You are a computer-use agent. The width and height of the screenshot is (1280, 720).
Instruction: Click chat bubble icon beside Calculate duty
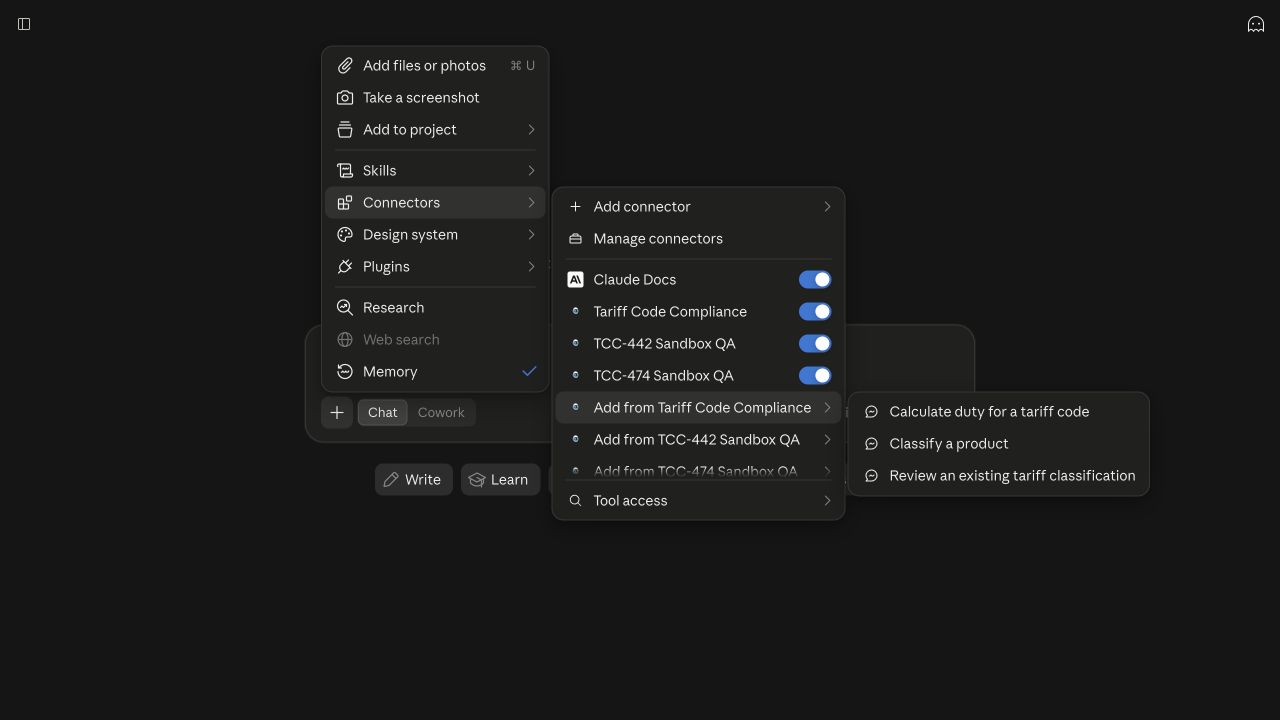[x=871, y=412]
